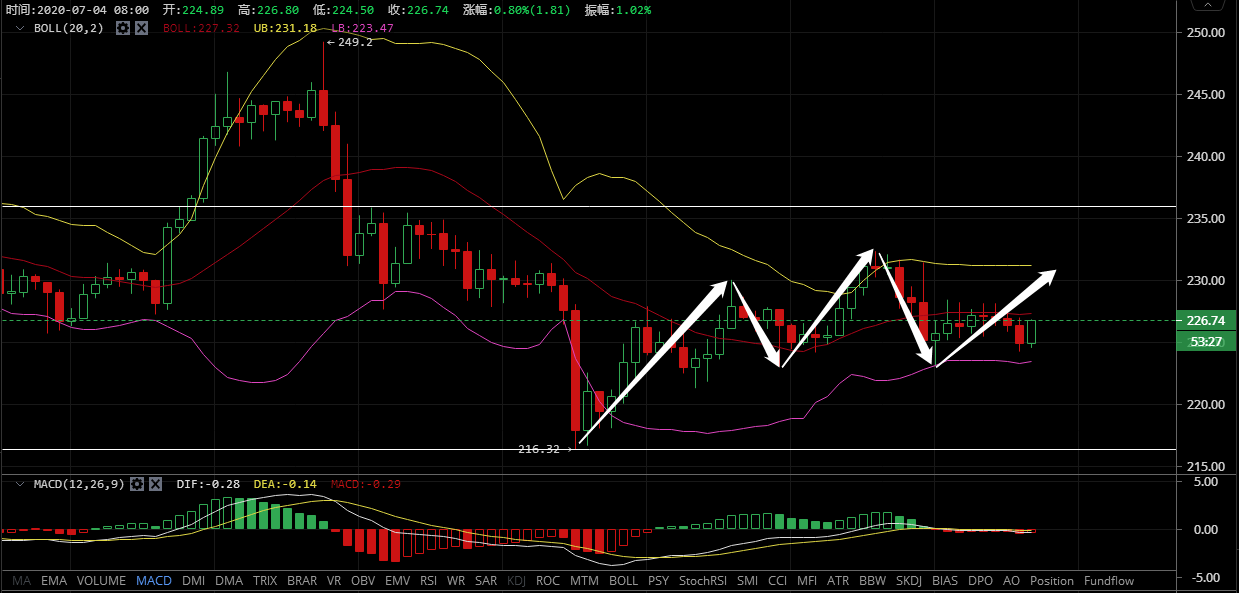The height and width of the screenshot is (593, 1239).
Task: Enable the KDJ indicator
Action: click(x=516, y=580)
